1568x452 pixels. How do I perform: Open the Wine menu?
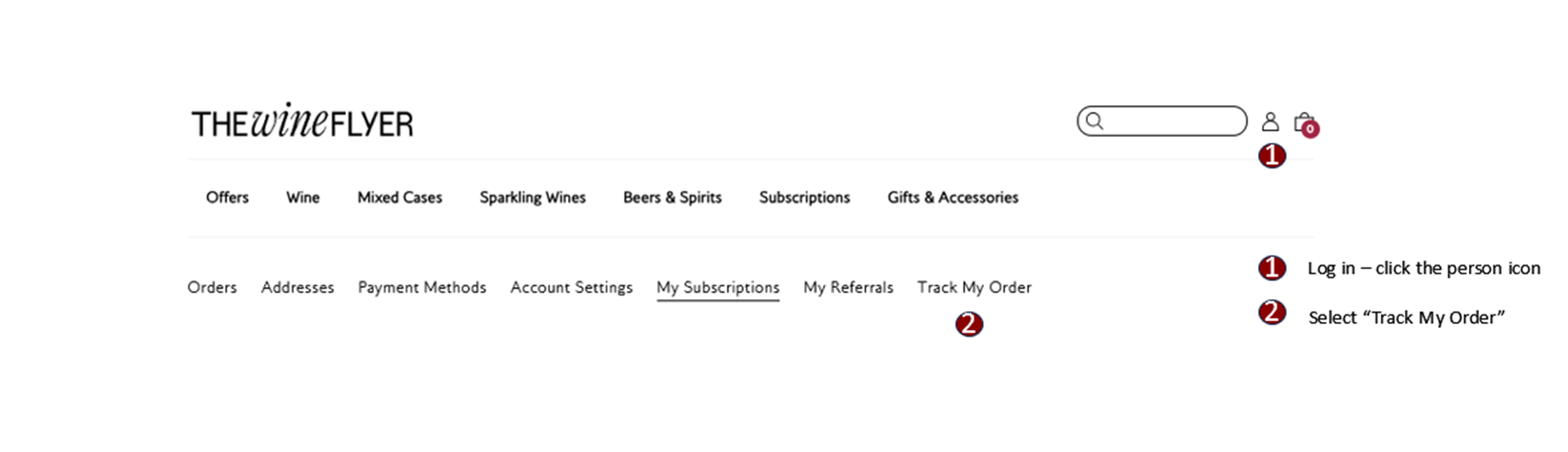coord(303,197)
